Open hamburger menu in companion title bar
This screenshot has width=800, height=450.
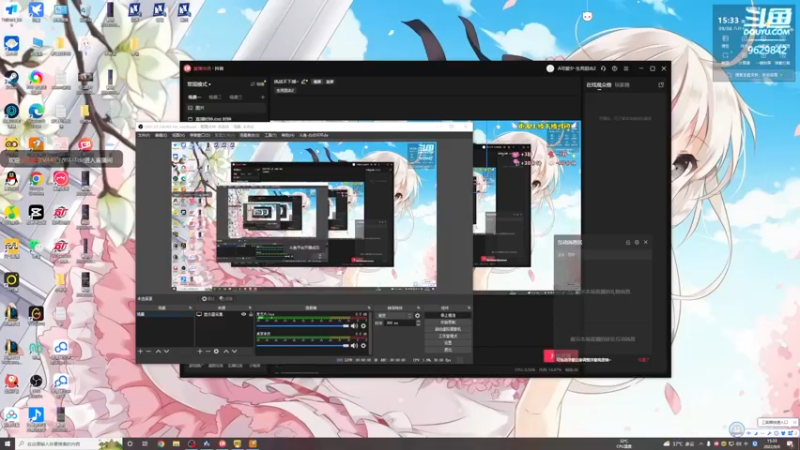tap(626, 68)
